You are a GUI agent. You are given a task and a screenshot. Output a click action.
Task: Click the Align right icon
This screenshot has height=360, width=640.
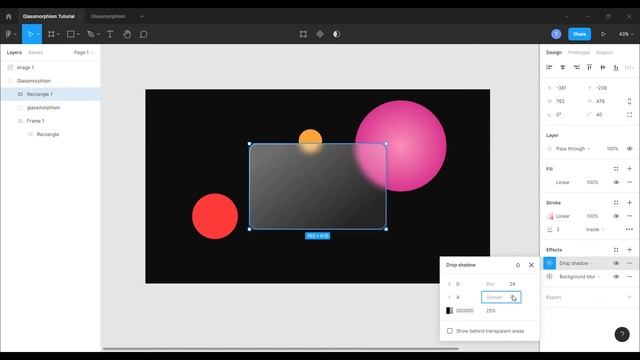pyautogui.click(x=576, y=67)
